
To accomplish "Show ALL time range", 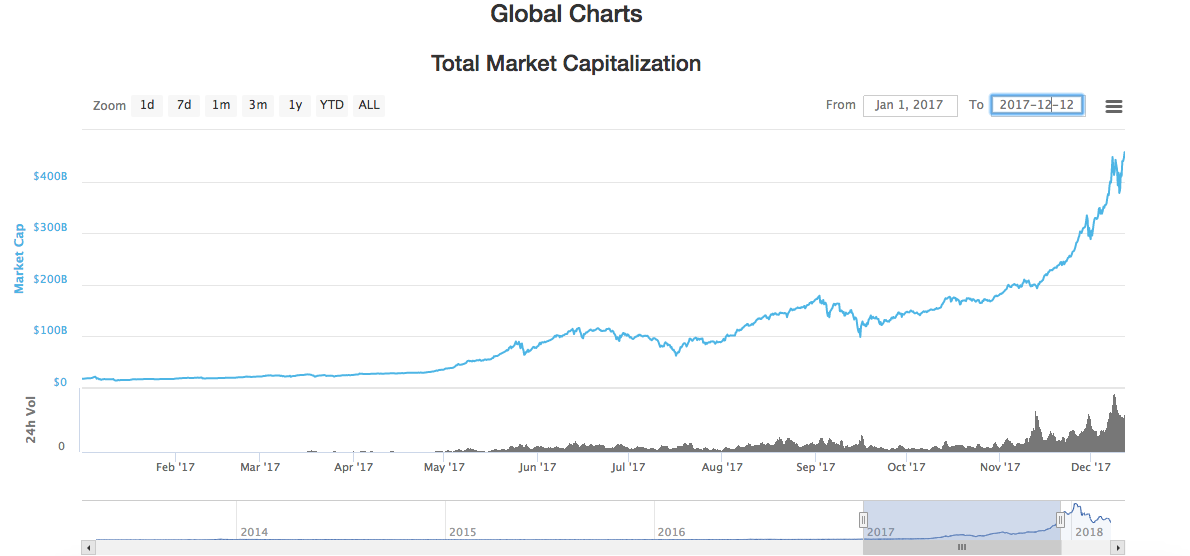I will [x=369, y=105].
